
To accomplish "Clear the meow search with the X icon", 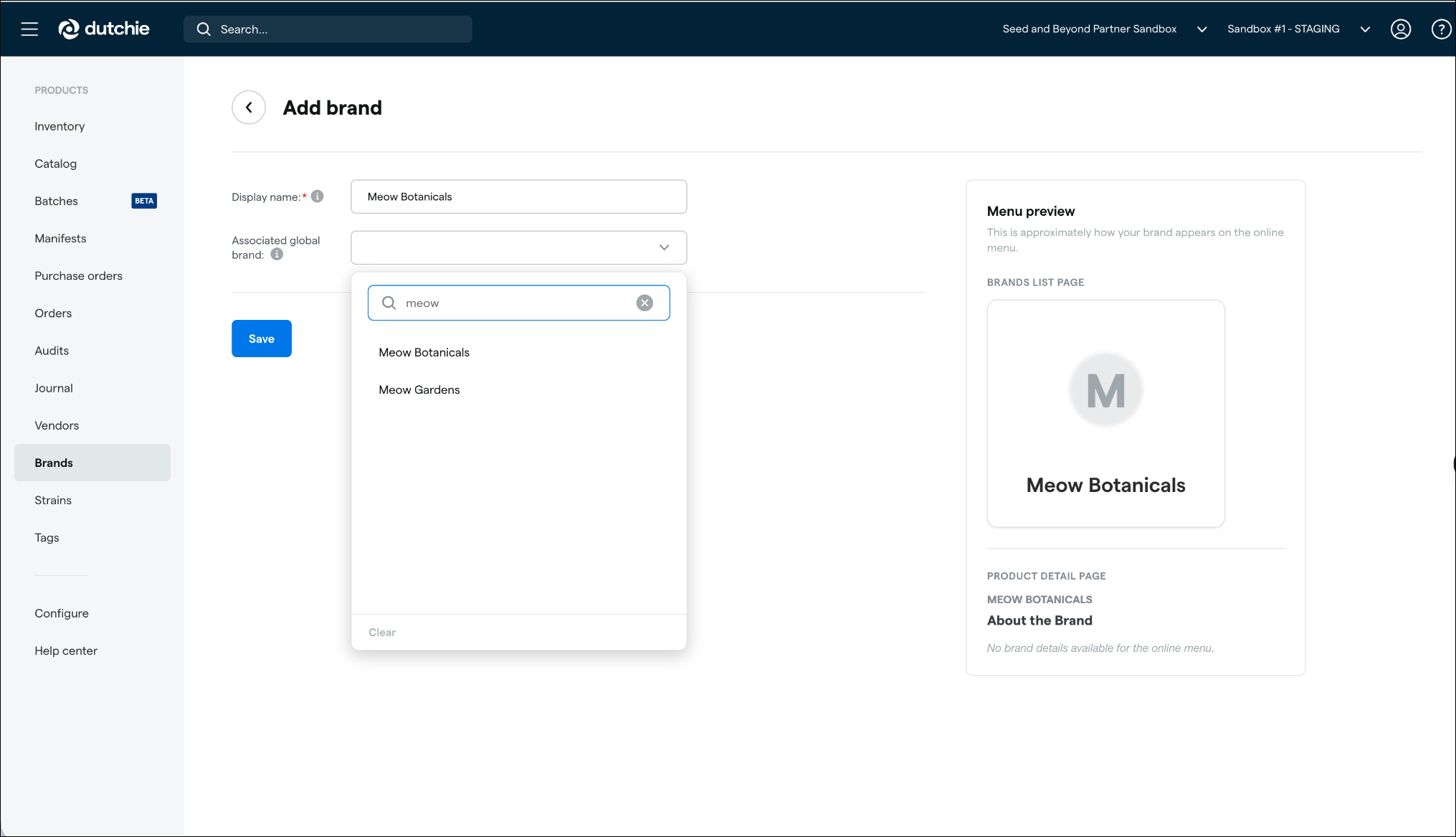I will pos(644,303).
